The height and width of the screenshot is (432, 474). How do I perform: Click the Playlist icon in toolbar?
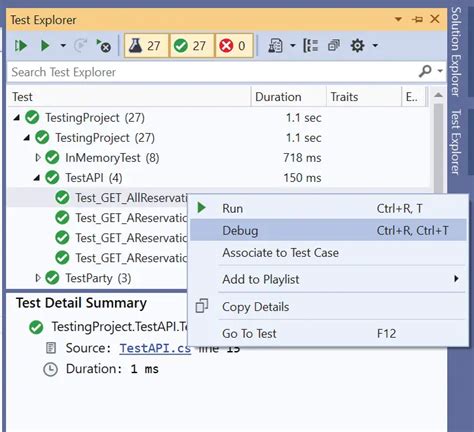click(275, 46)
